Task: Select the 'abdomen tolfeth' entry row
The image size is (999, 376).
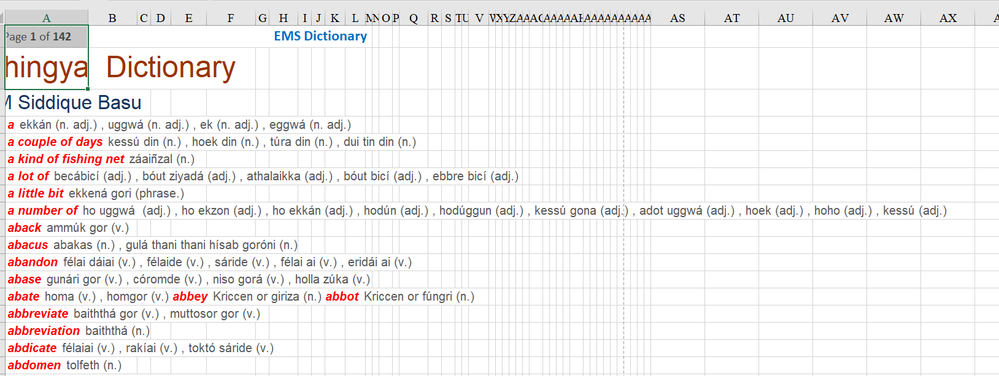Action: 64,365
